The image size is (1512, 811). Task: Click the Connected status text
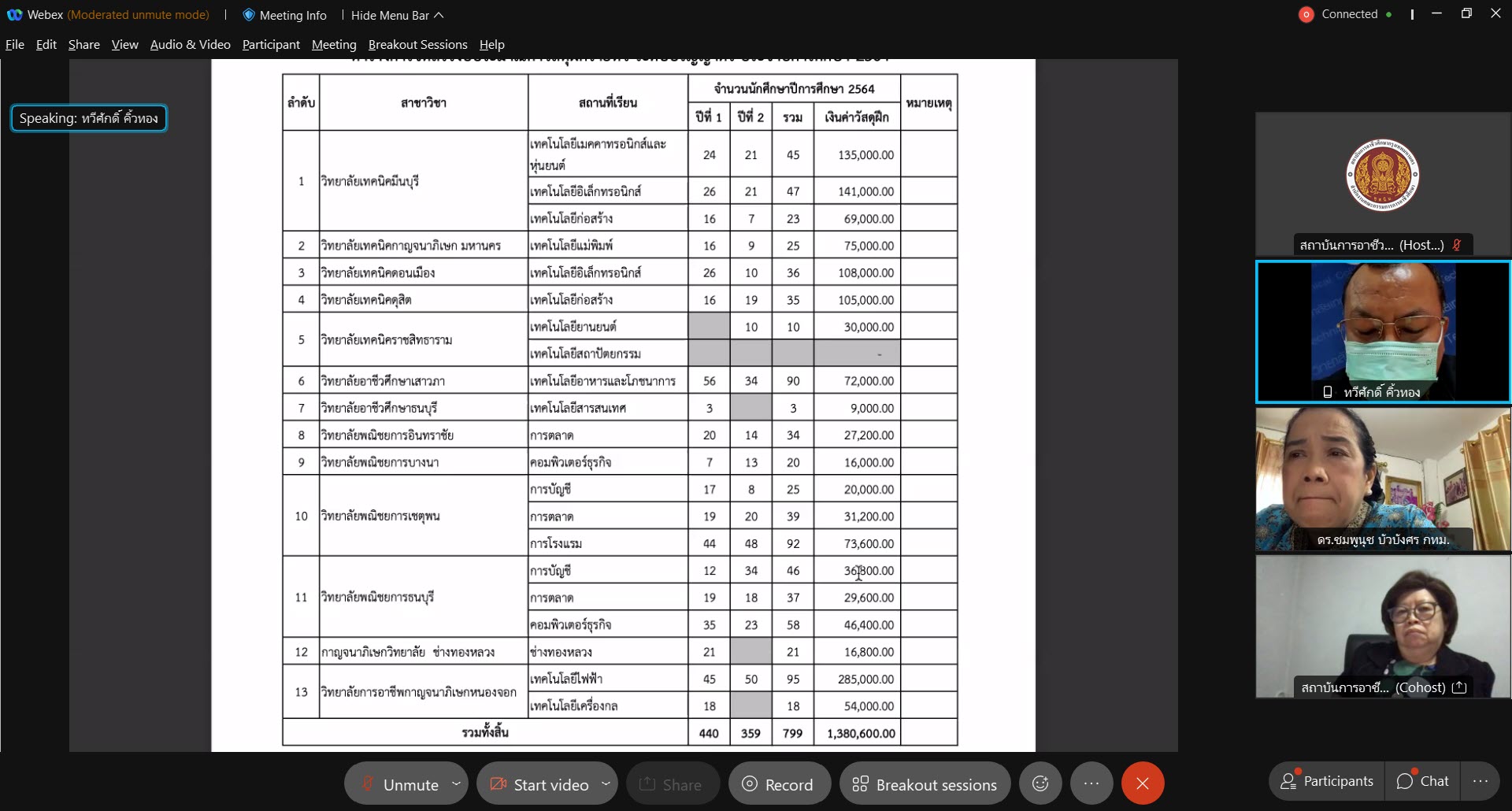1350,14
